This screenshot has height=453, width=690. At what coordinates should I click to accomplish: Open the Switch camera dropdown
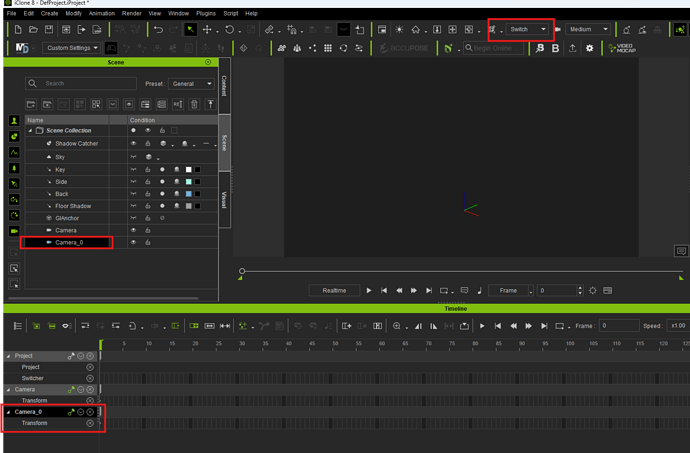(527, 29)
